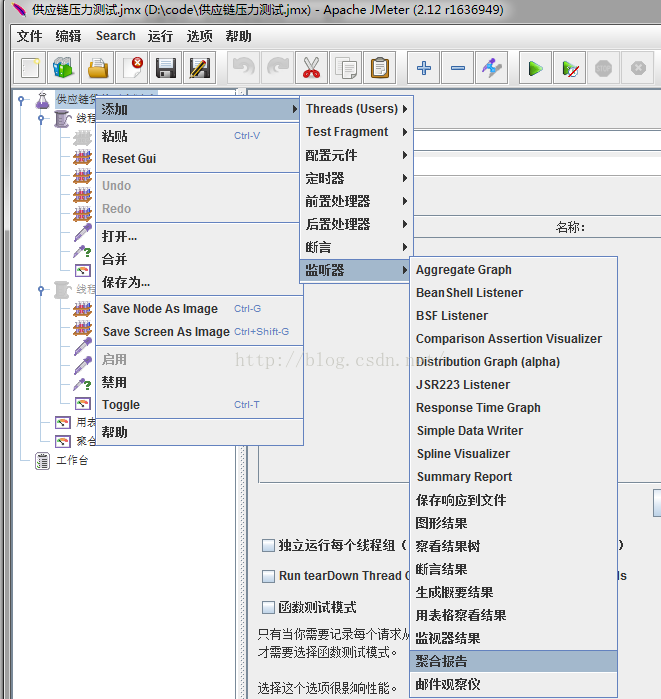661x699 pixels.
Task: Click the Copy toolbar icon
Action: (345, 68)
